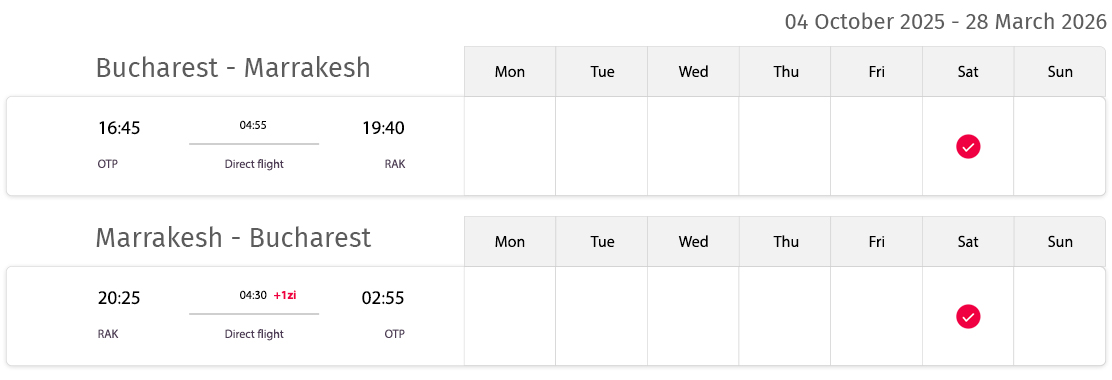The height and width of the screenshot is (380, 1112).
Task: Click the empty Sunday cell for the 16:45 flight
Action: pos(1060,146)
